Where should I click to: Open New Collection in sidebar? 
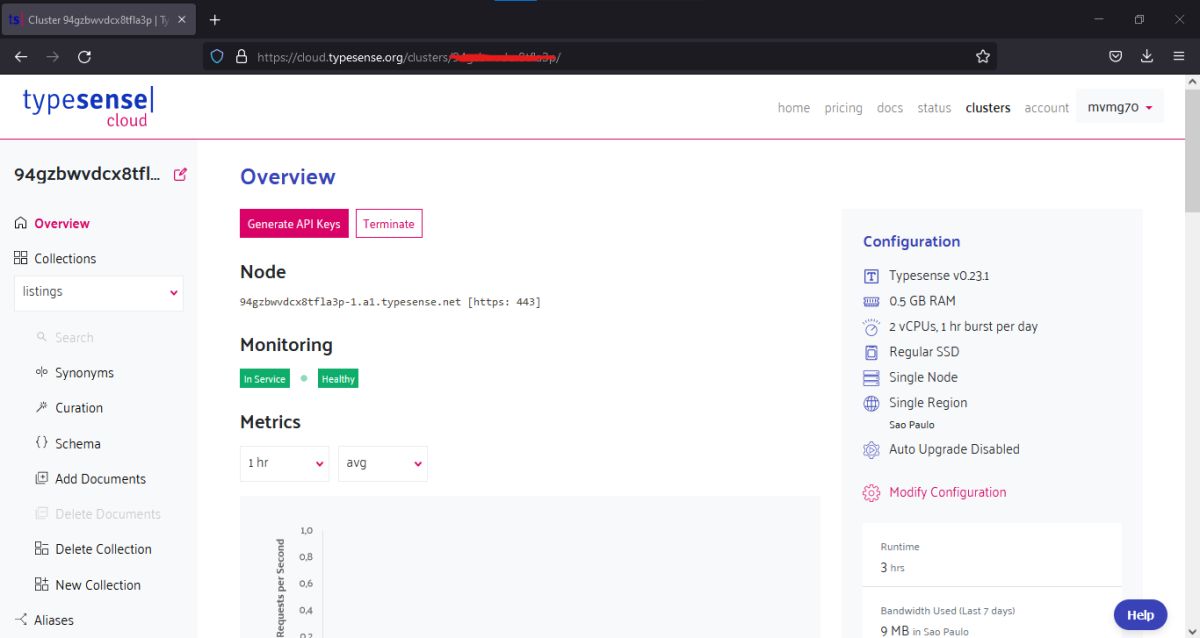tap(98, 585)
